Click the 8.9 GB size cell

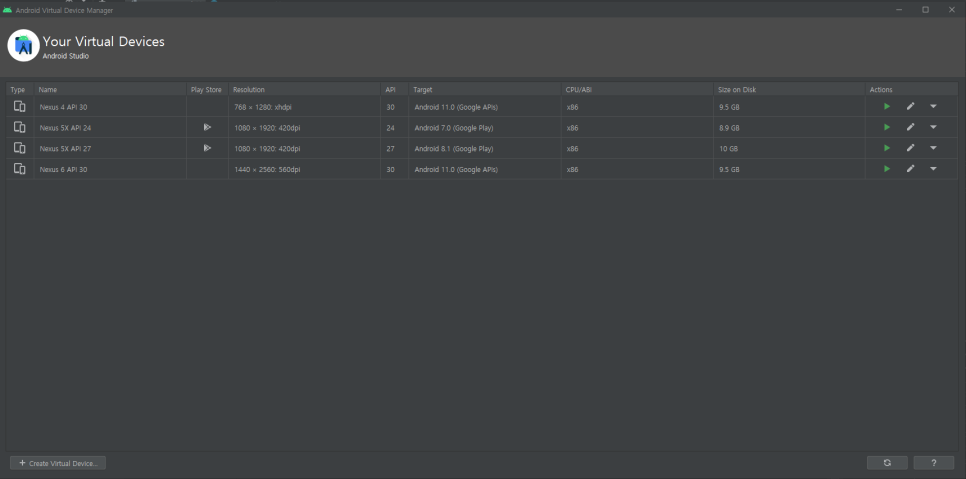click(789, 128)
